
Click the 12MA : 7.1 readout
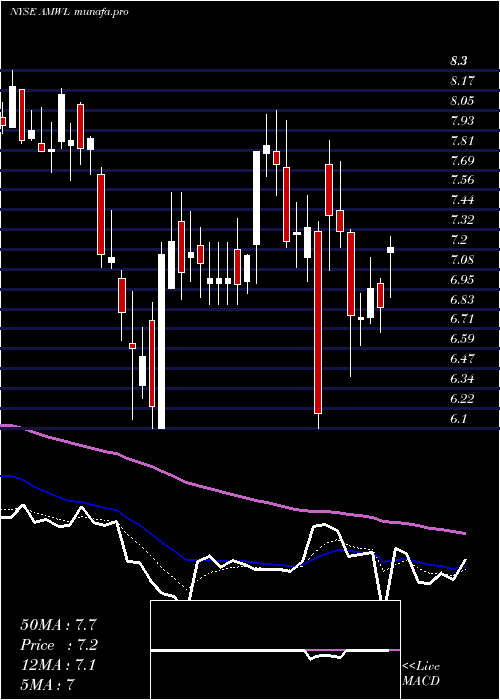tap(58, 665)
